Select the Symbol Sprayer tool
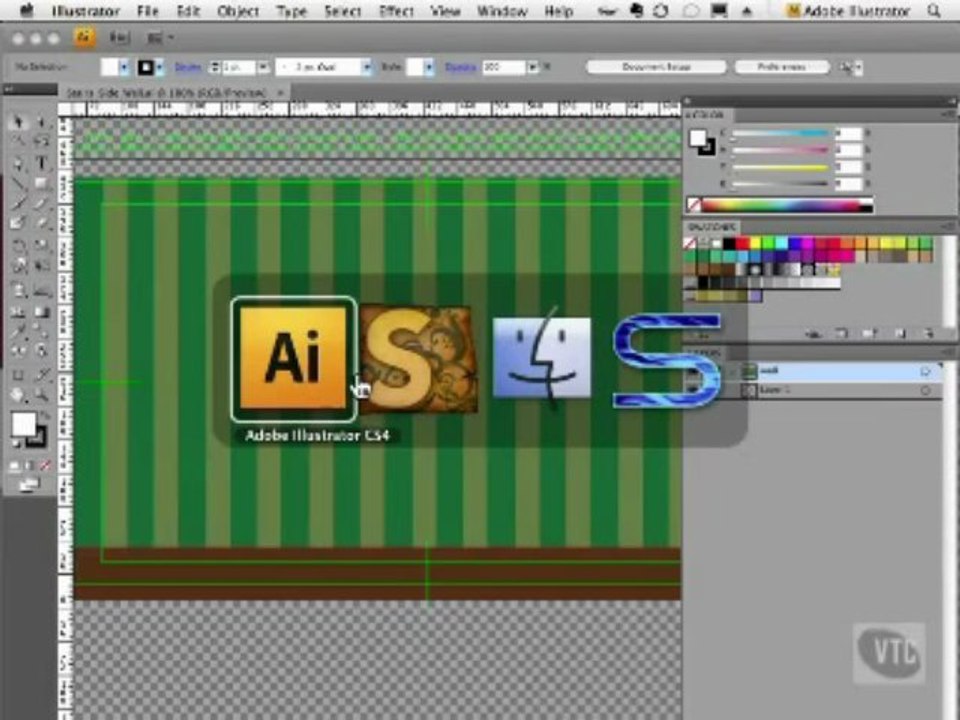This screenshot has width=960, height=720. click(18, 290)
